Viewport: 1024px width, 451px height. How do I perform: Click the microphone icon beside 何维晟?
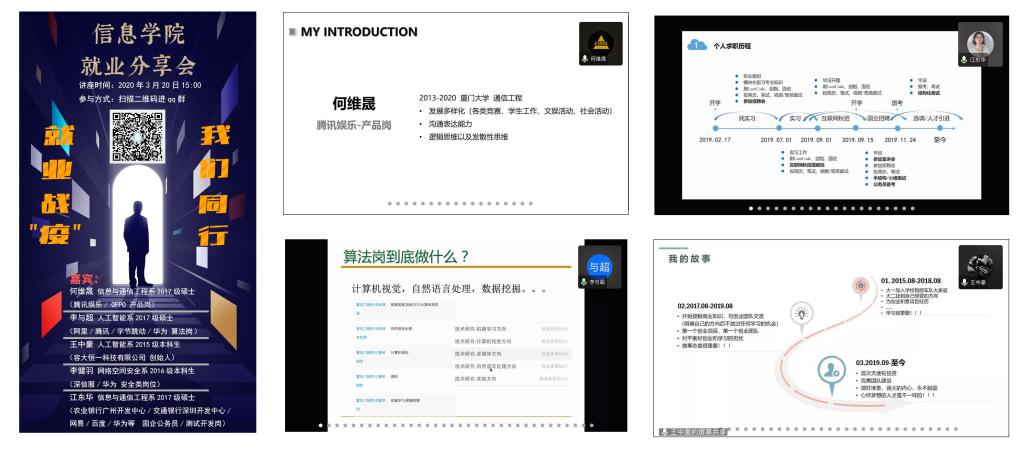586,59
